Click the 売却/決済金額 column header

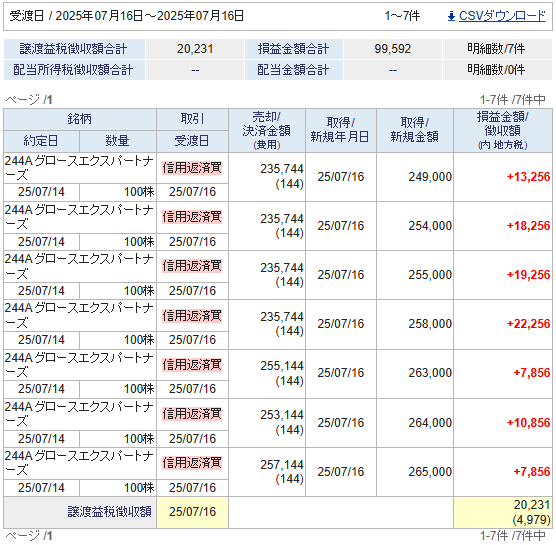click(267, 130)
